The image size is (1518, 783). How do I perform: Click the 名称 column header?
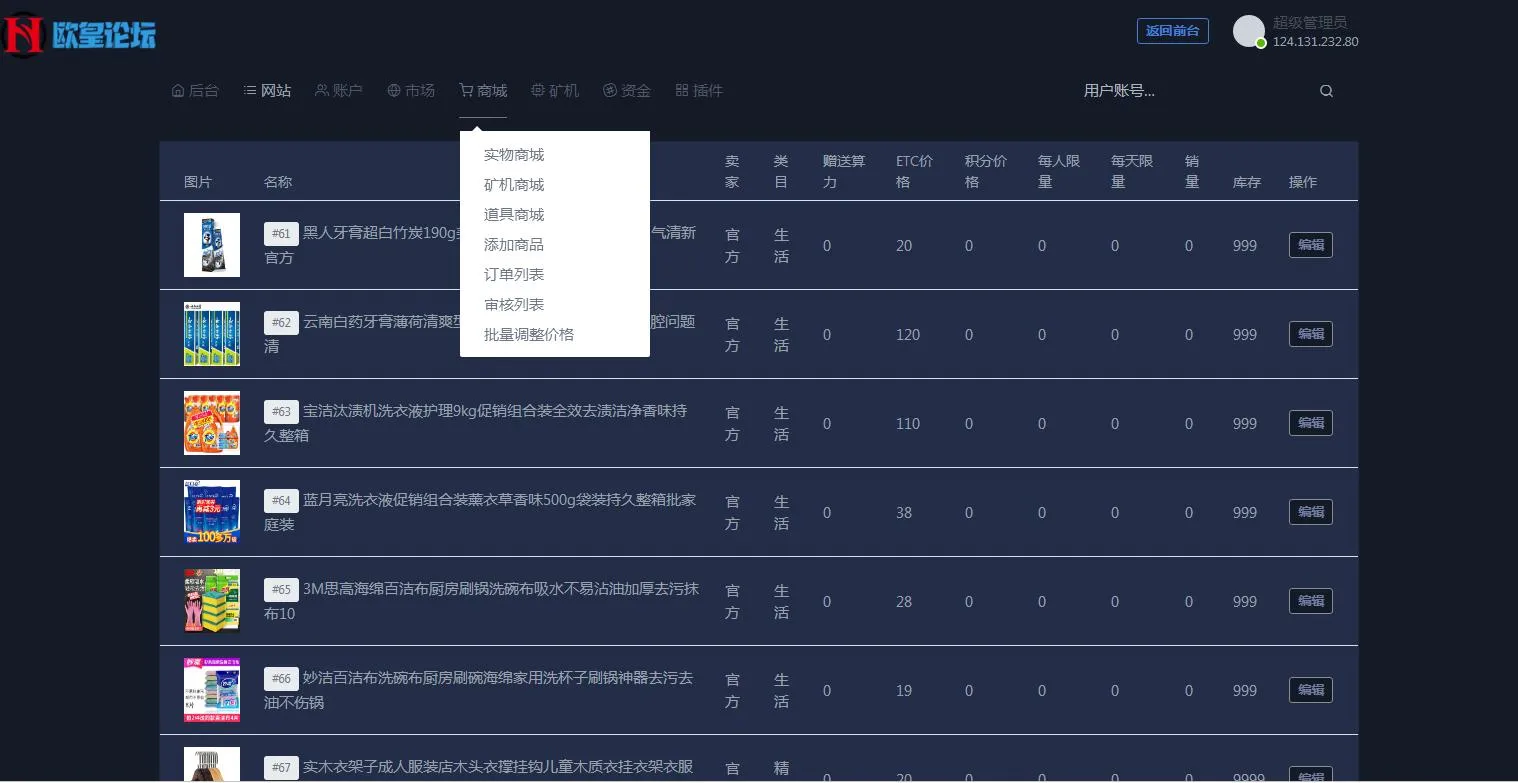click(278, 182)
